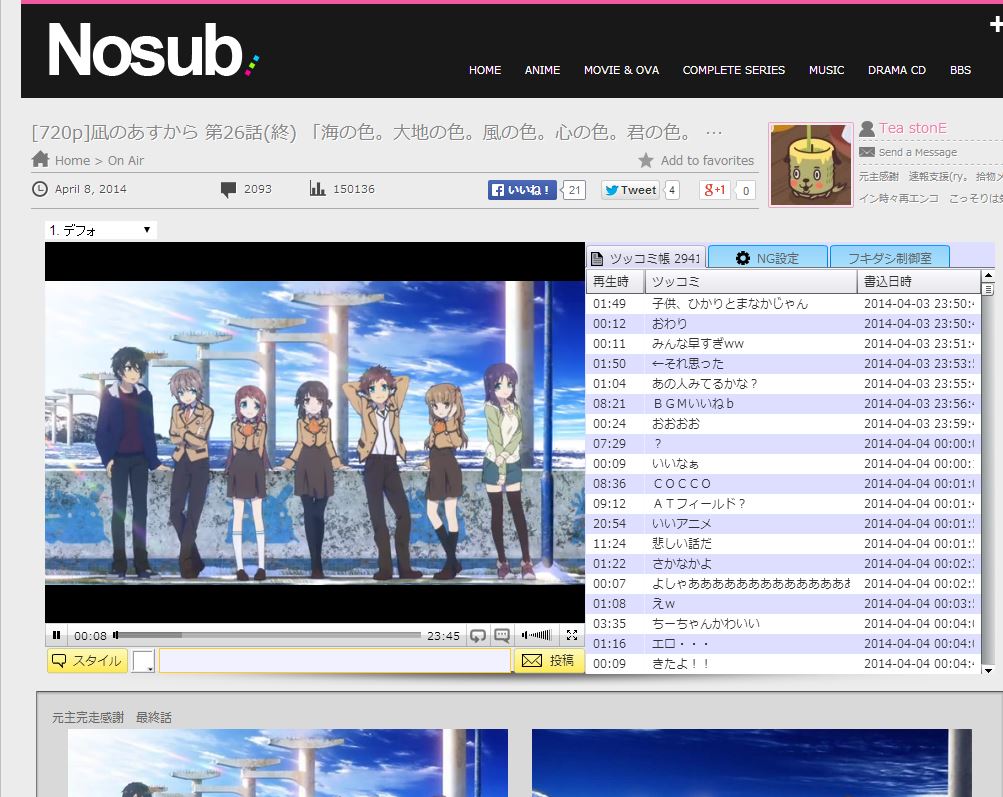Open COMPLETE SERIES section

[734, 70]
